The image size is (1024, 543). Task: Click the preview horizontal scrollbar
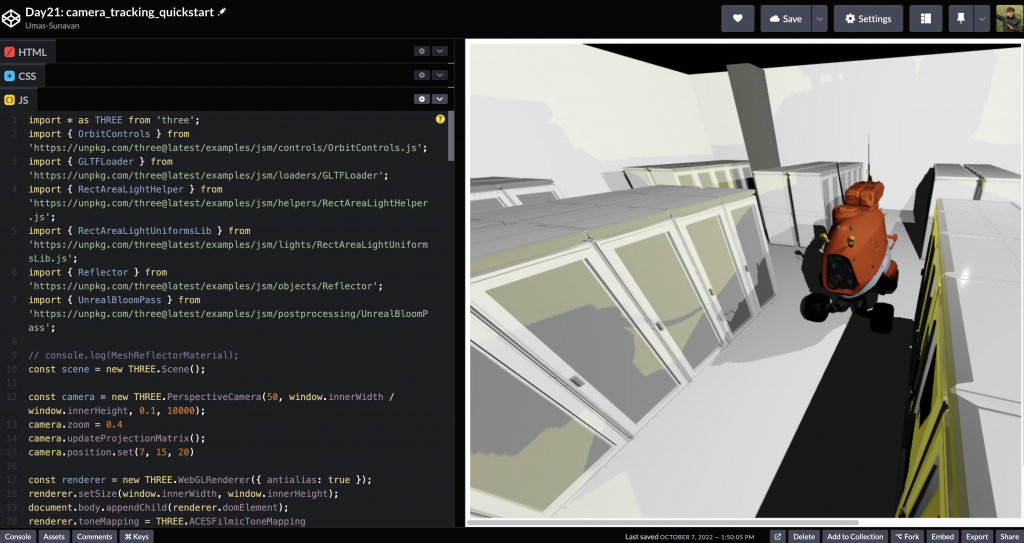pyautogui.click(x=663, y=522)
